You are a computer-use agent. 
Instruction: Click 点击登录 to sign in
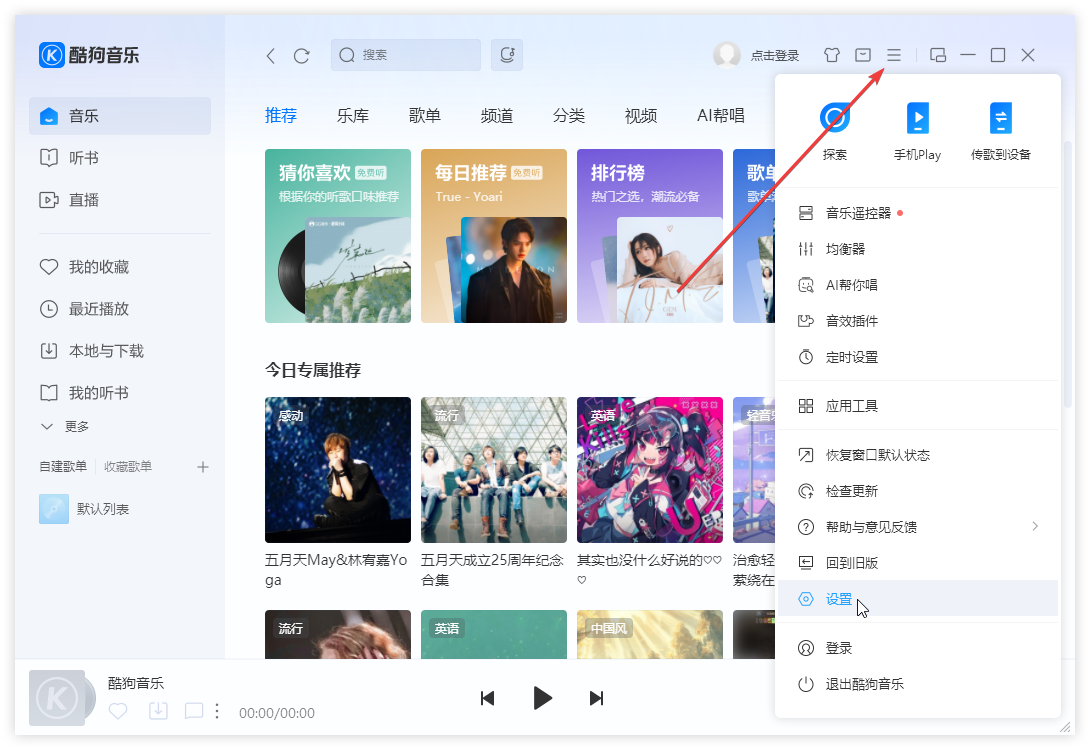775,55
